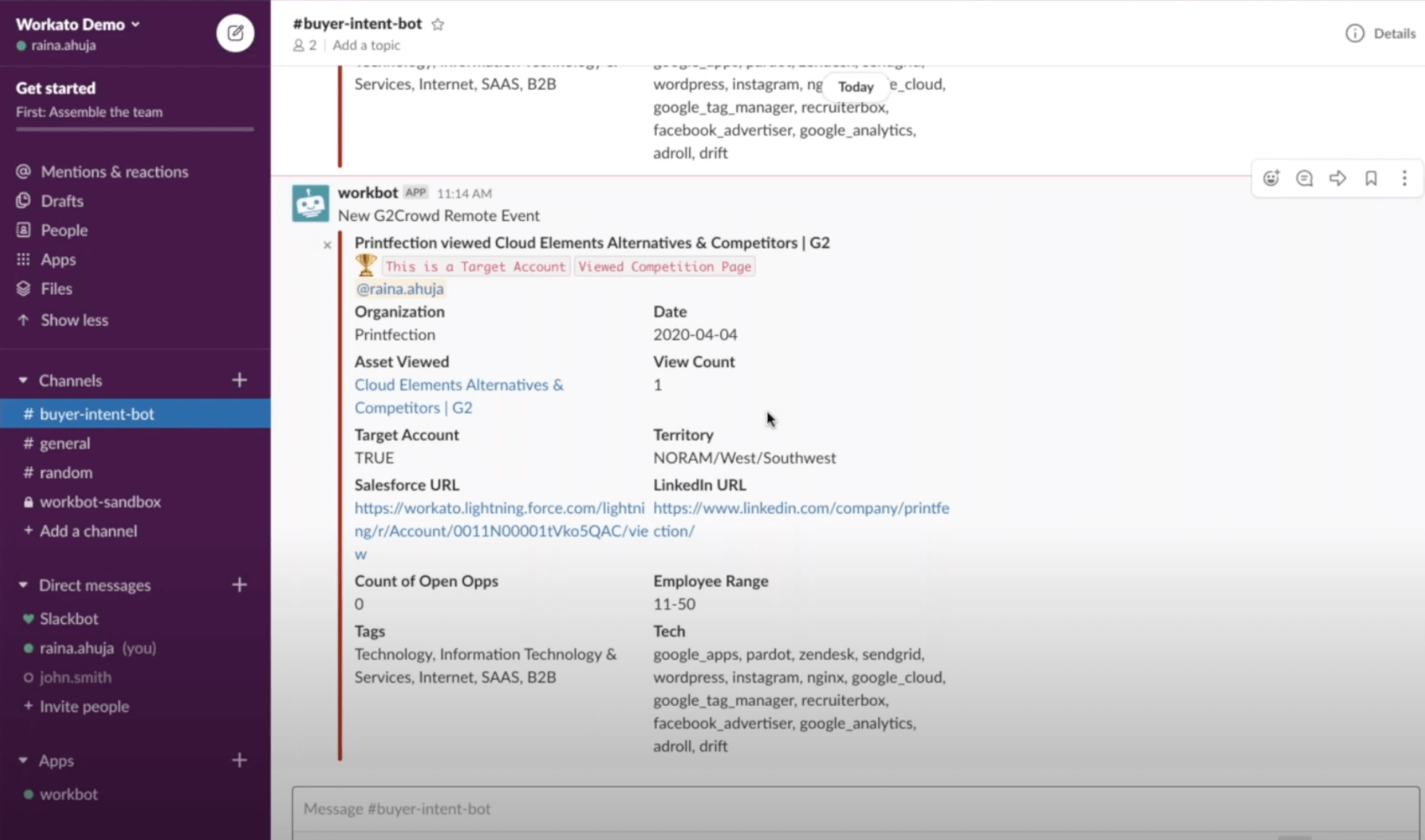The image size is (1425, 840).
Task: Click Territory value NORAM/West/Southwest
Action: coord(745,458)
